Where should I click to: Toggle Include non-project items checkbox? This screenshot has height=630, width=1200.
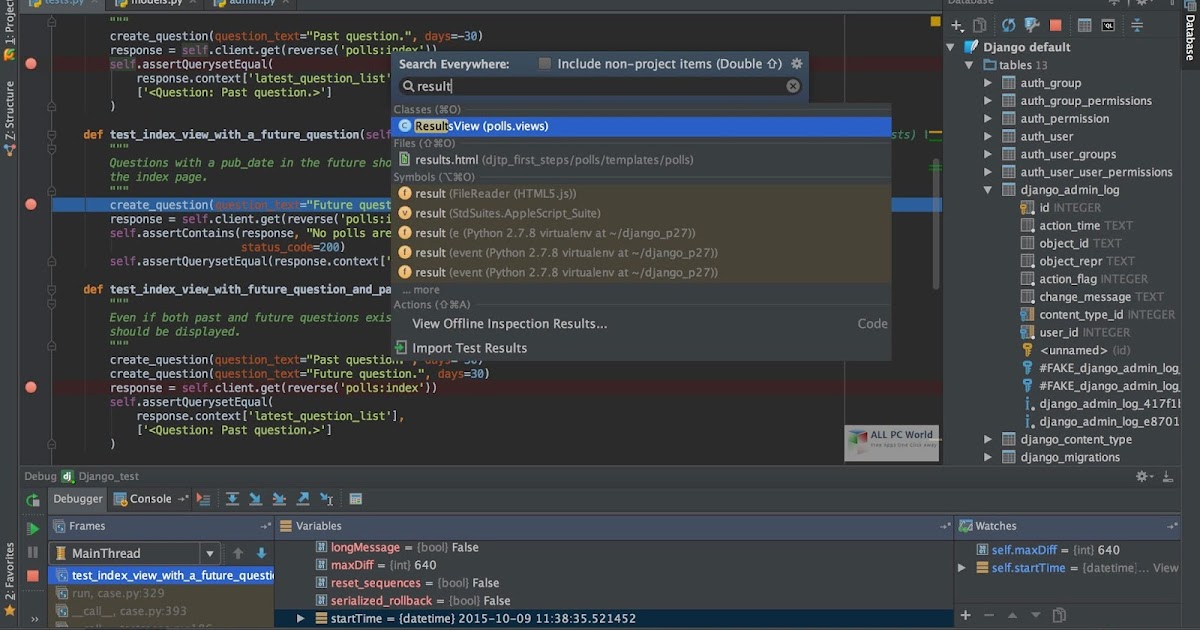pos(545,63)
